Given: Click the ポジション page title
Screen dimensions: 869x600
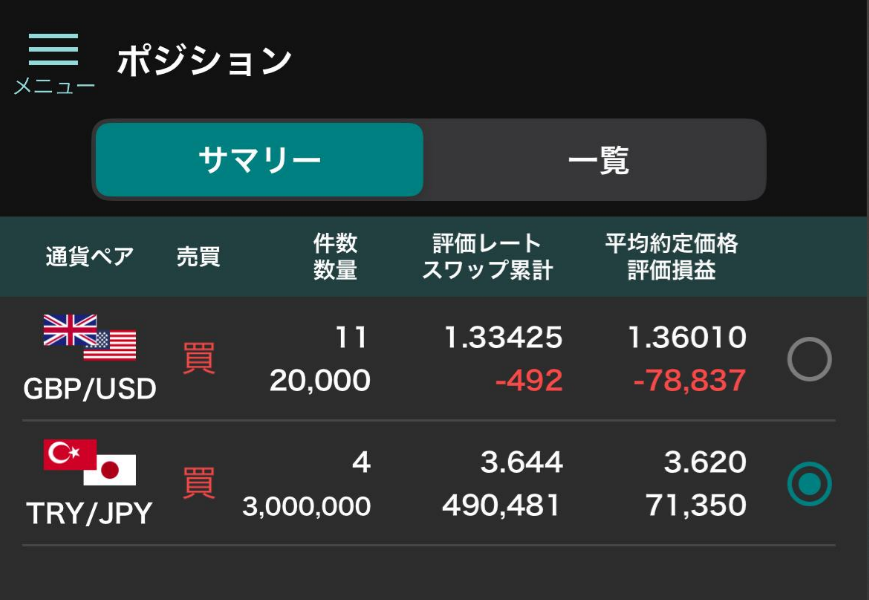Looking at the screenshot, I should click(x=204, y=61).
